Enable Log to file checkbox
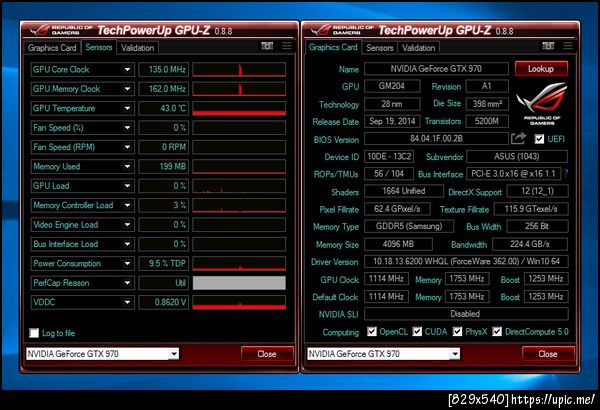The width and height of the screenshot is (600, 410). click(x=34, y=333)
